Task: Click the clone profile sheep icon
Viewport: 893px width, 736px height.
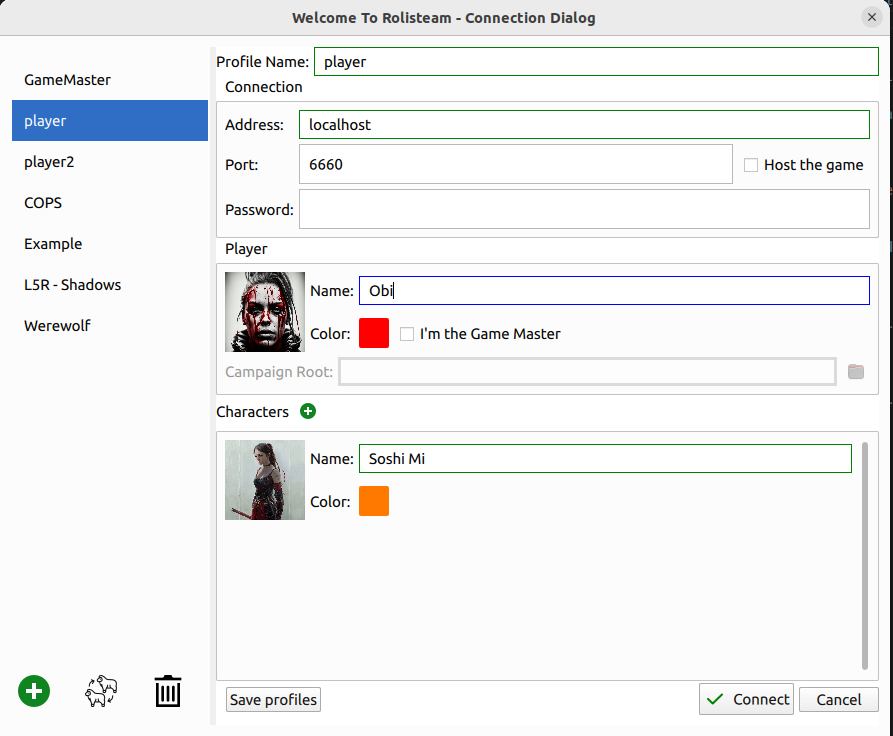Action: click(x=101, y=691)
